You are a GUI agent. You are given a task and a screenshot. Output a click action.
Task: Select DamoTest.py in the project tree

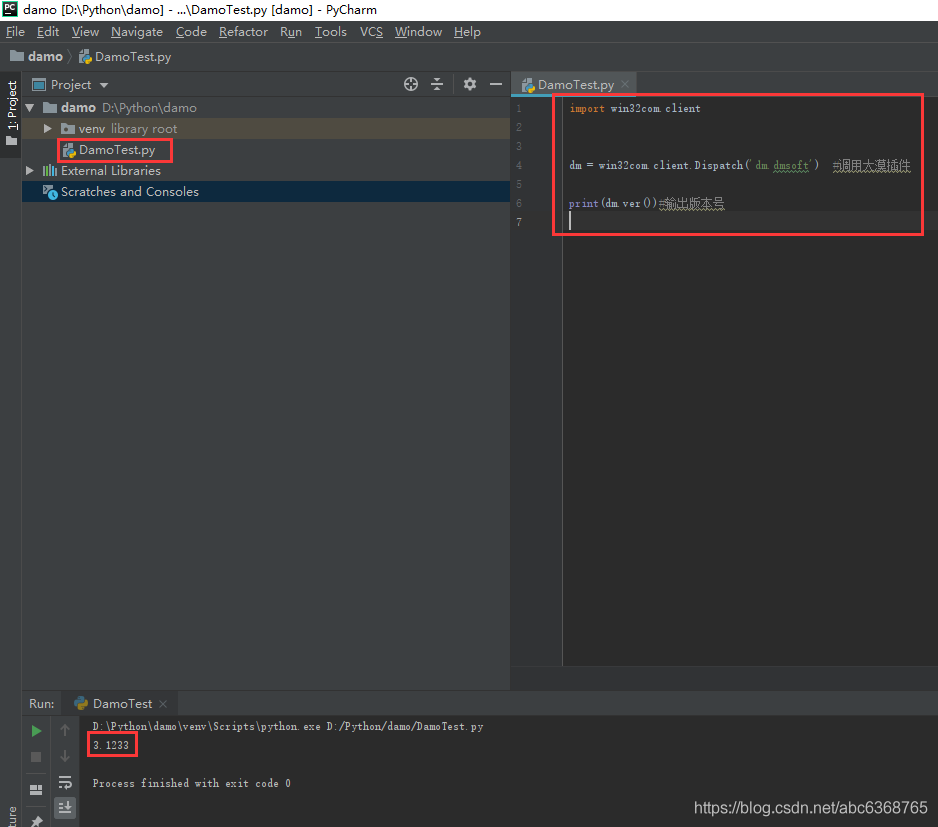click(116, 150)
